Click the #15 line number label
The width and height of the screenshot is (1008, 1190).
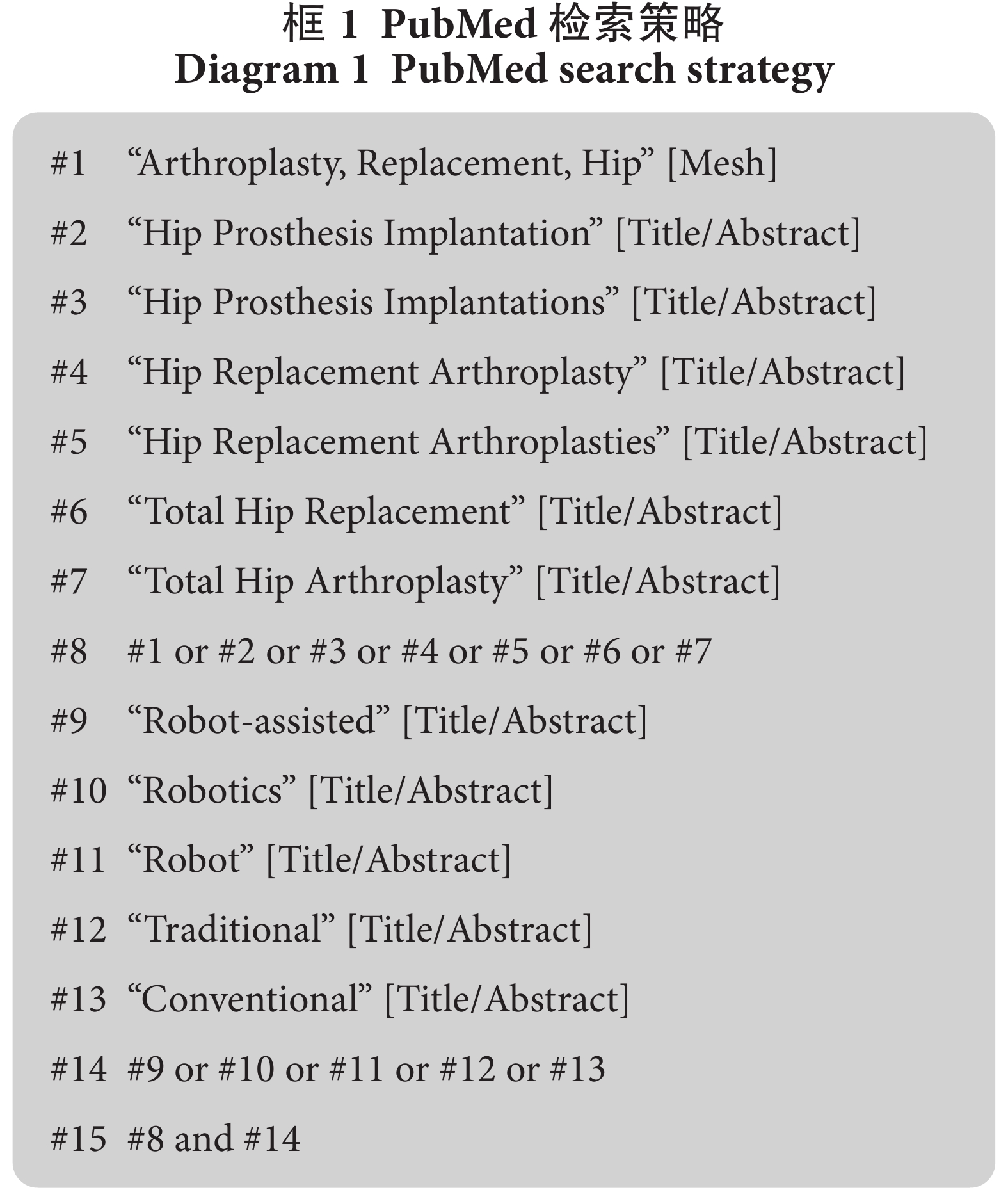point(79,1140)
